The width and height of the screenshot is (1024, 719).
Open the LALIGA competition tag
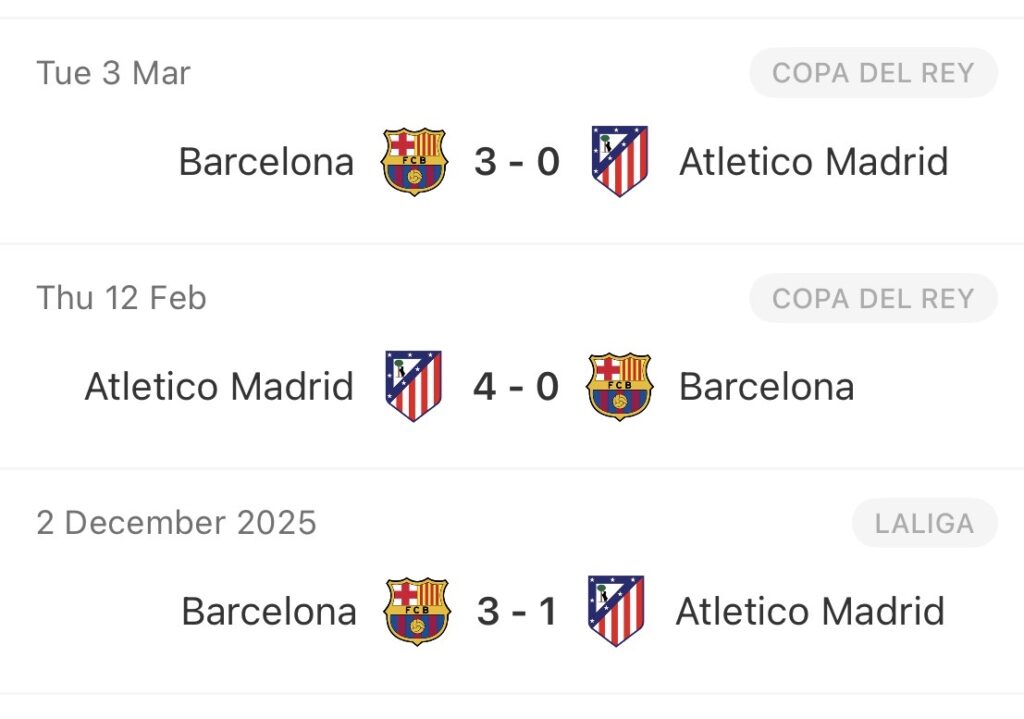point(924,522)
